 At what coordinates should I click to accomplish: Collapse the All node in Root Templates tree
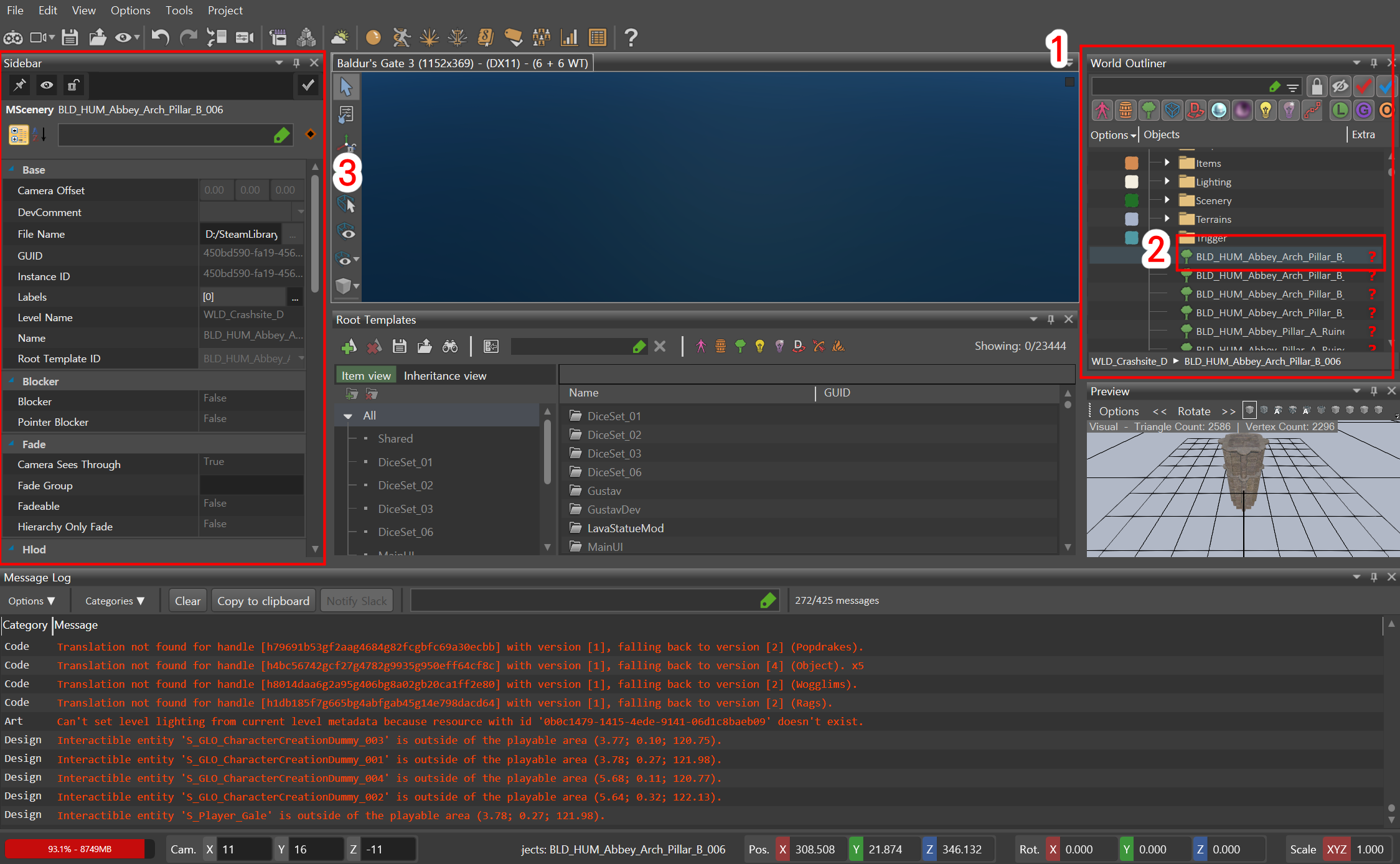(348, 416)
